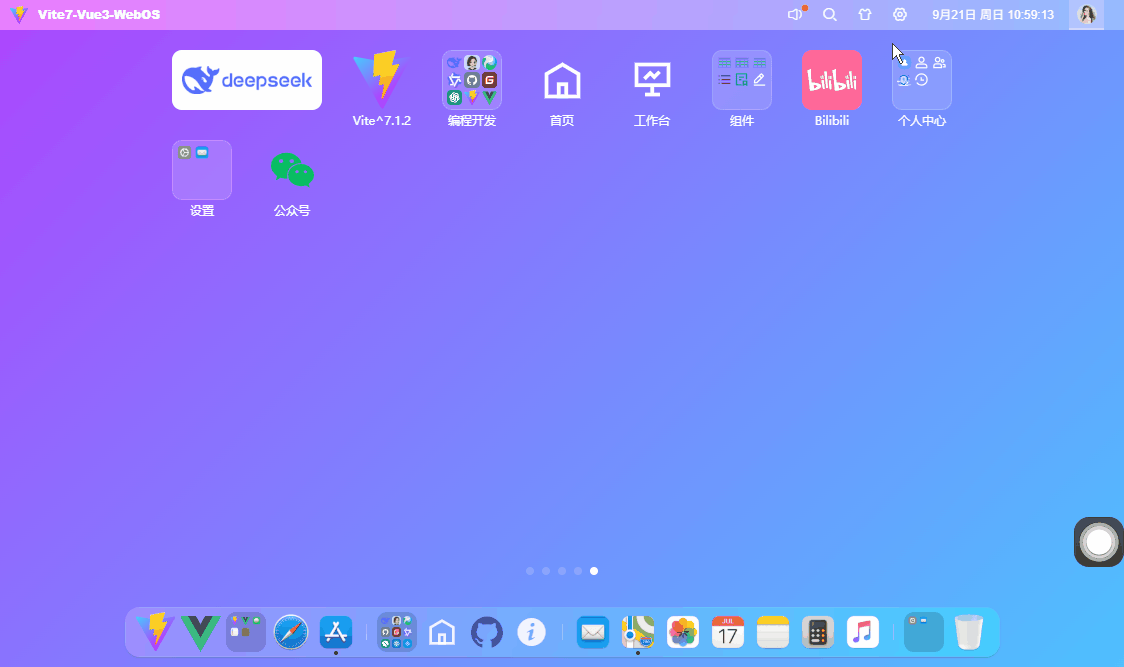Viewport: 1124px width, 667px height.
Task: Open the 设置 settings folder on desktop
Action: tap(201, 170)
